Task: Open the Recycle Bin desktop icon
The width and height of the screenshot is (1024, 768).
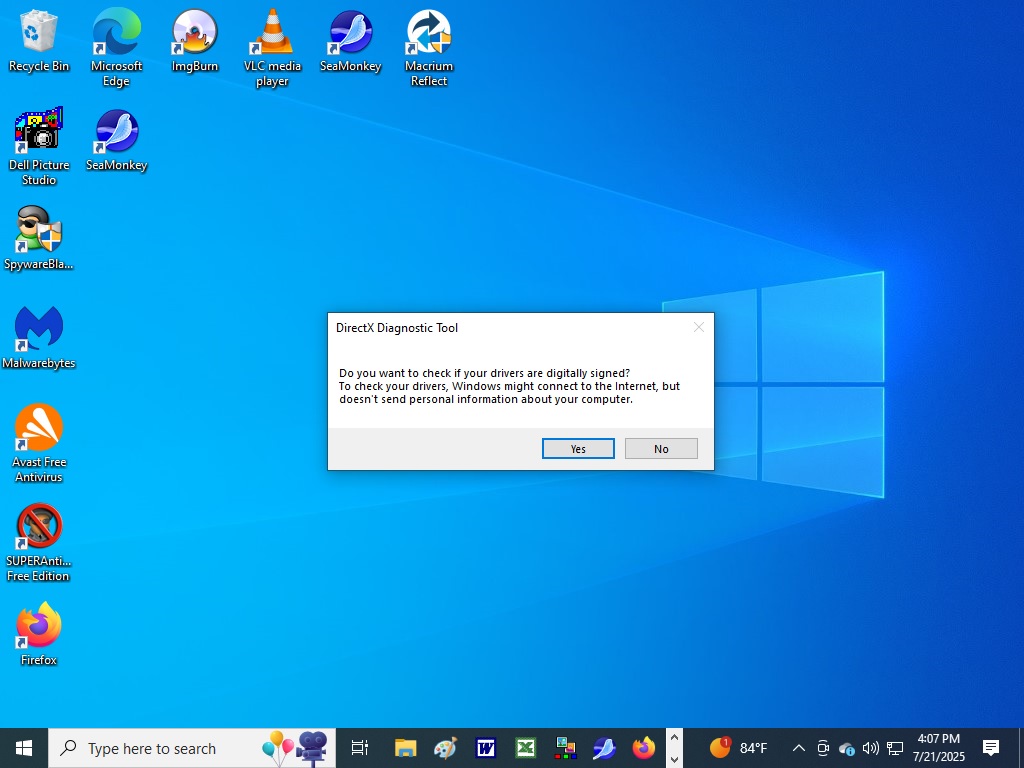Action: 39,41
